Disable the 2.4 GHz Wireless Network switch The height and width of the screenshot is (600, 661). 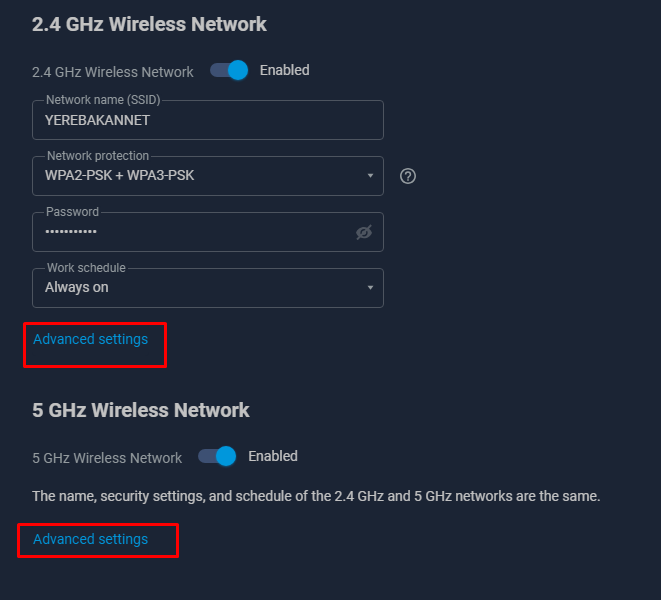click(229, 70)
